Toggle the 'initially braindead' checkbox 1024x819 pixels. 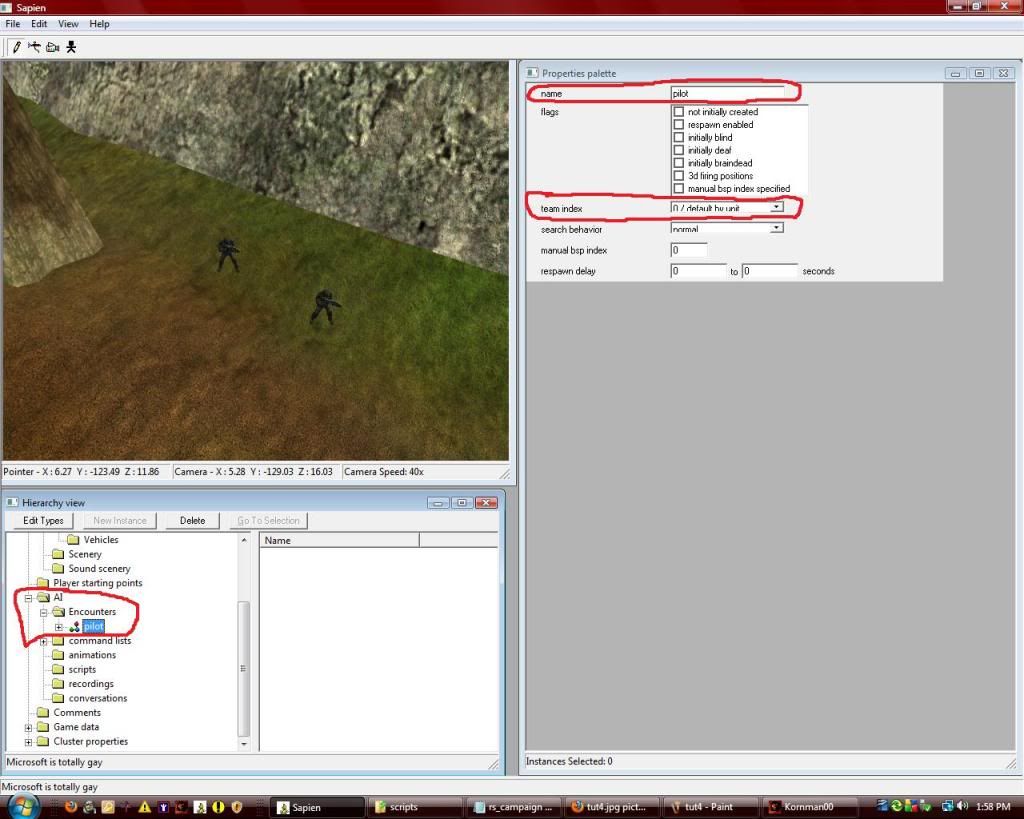click(679, 163)
